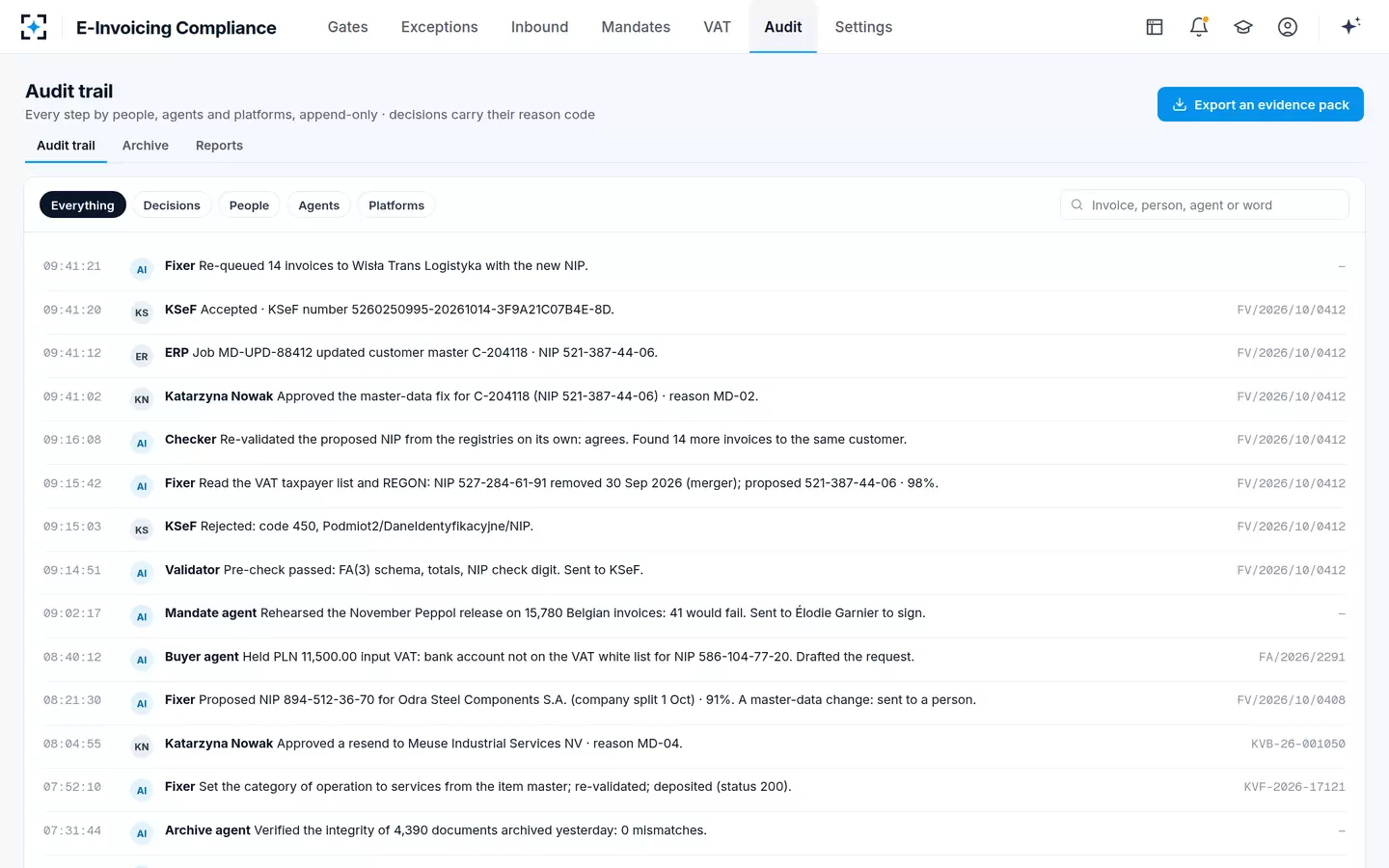Image resolution: width=1389 pixels, height=868 pixels.
Task: Click the AI avatar on the Checker row
Action: [x=142, y=443]
